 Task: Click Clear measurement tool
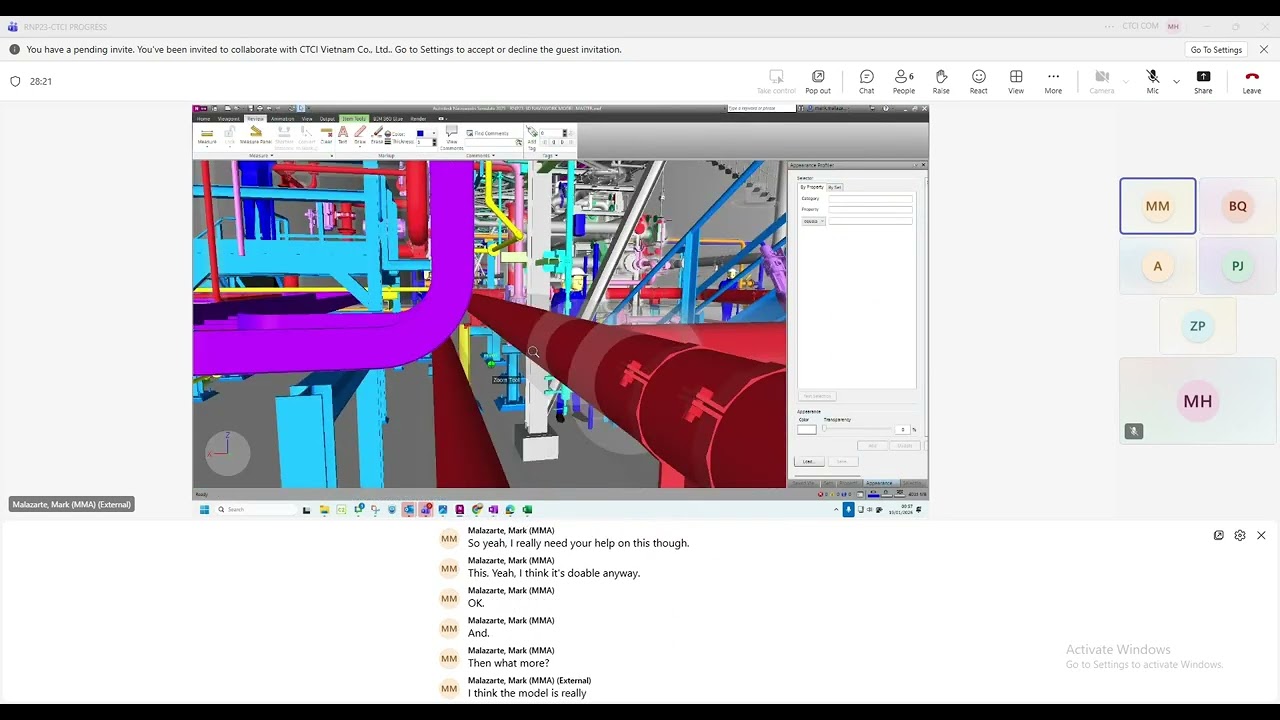[x=326, y=136]
